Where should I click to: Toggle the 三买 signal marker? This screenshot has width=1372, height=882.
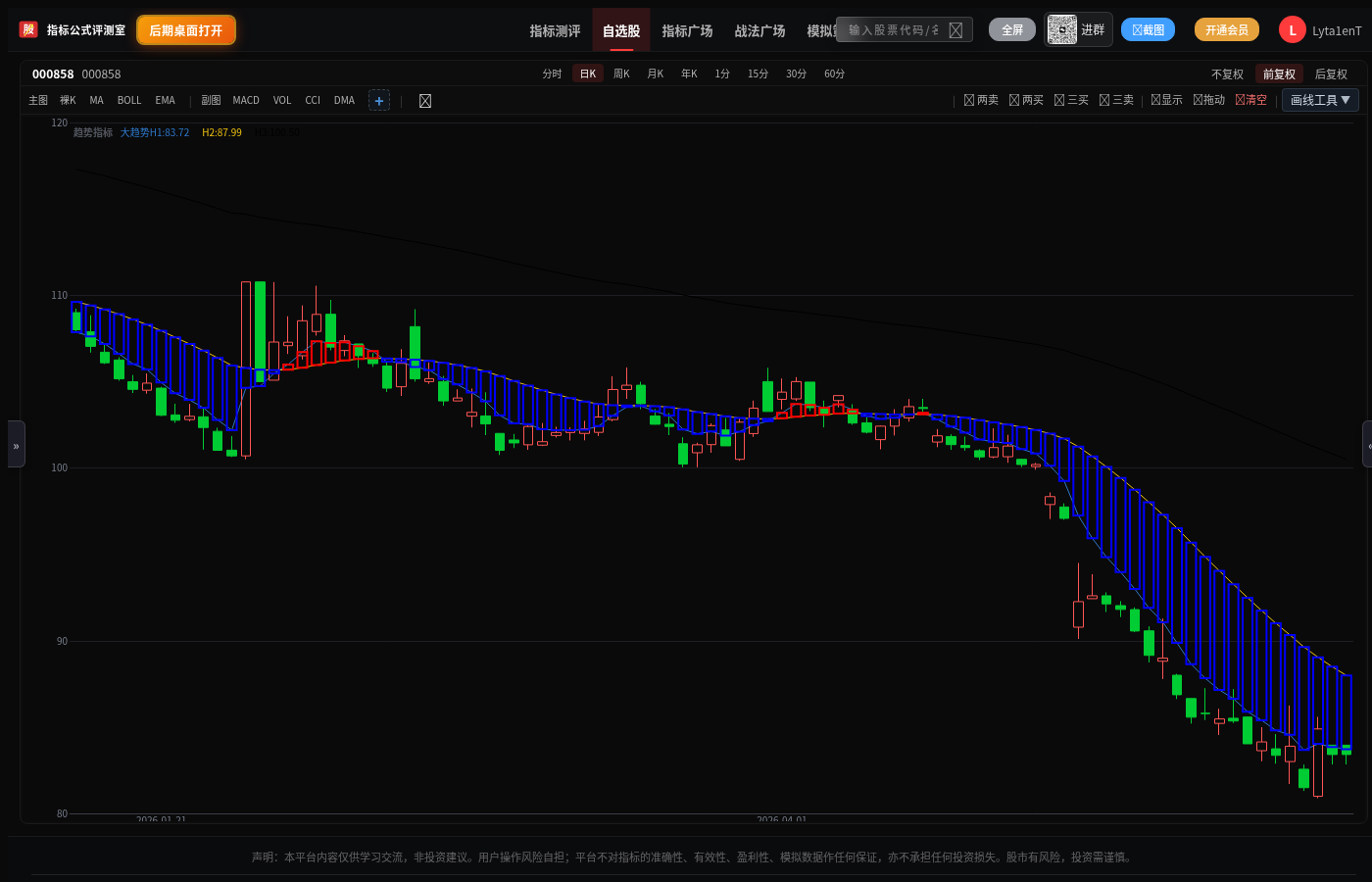pyautogui.click(x=1071, y=100)
